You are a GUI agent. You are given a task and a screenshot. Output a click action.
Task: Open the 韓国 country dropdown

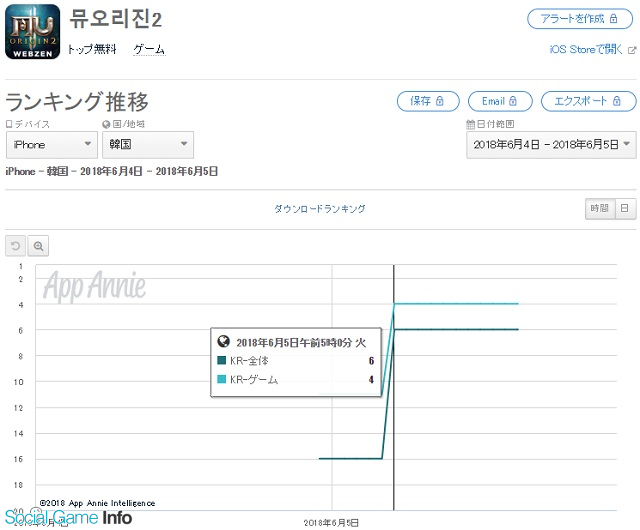pos(148,145)
